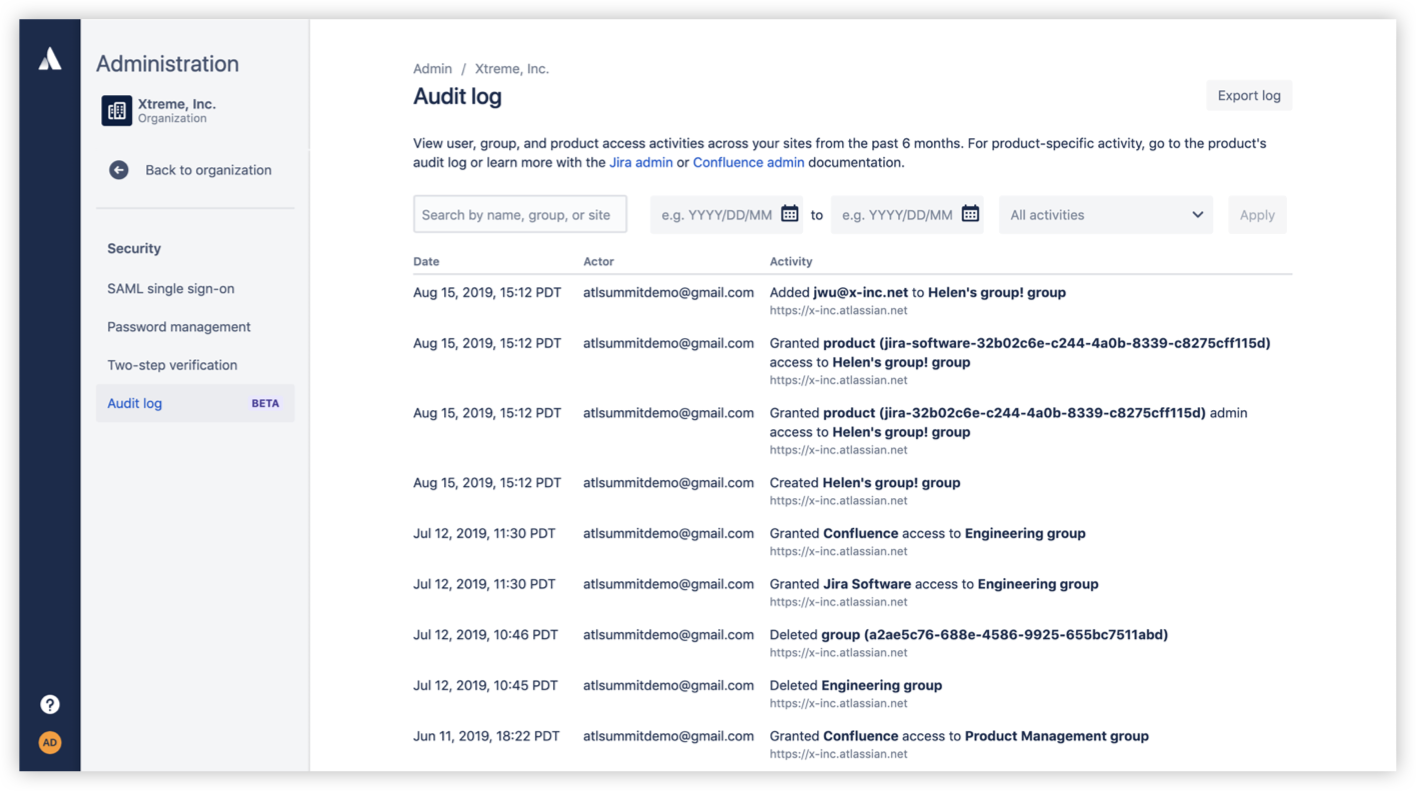Select Two-step verification in sidebar
Image resolution: width=1416 pixels, height=792 pixels.
pyautogui.click(x=172, y=365)
